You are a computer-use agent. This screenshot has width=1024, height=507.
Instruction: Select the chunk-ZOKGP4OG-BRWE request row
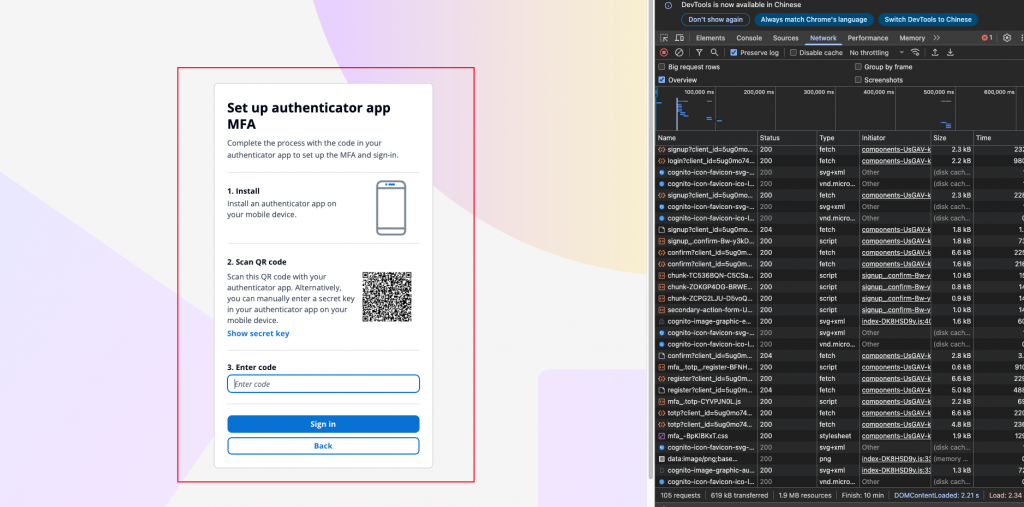(x=839, y=287)
